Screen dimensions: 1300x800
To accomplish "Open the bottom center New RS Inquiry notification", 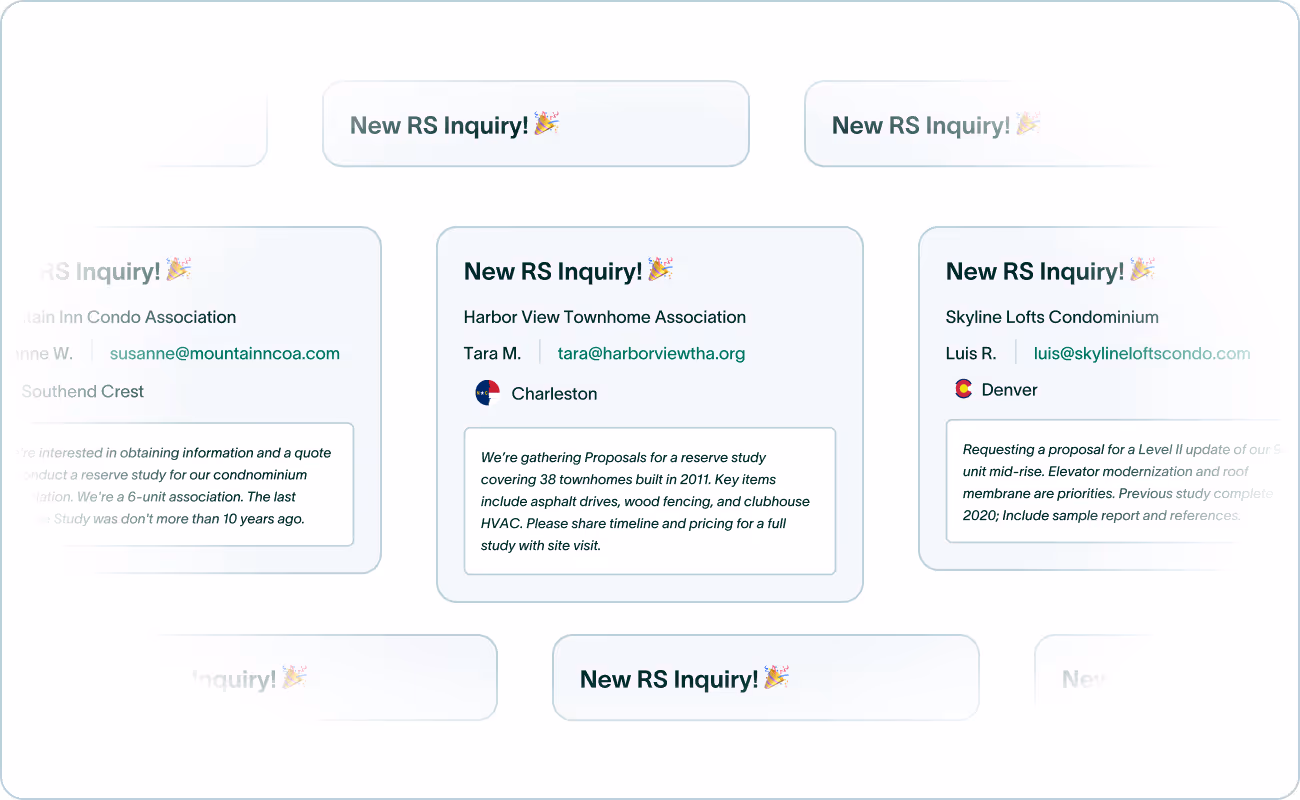I will 766,678.
